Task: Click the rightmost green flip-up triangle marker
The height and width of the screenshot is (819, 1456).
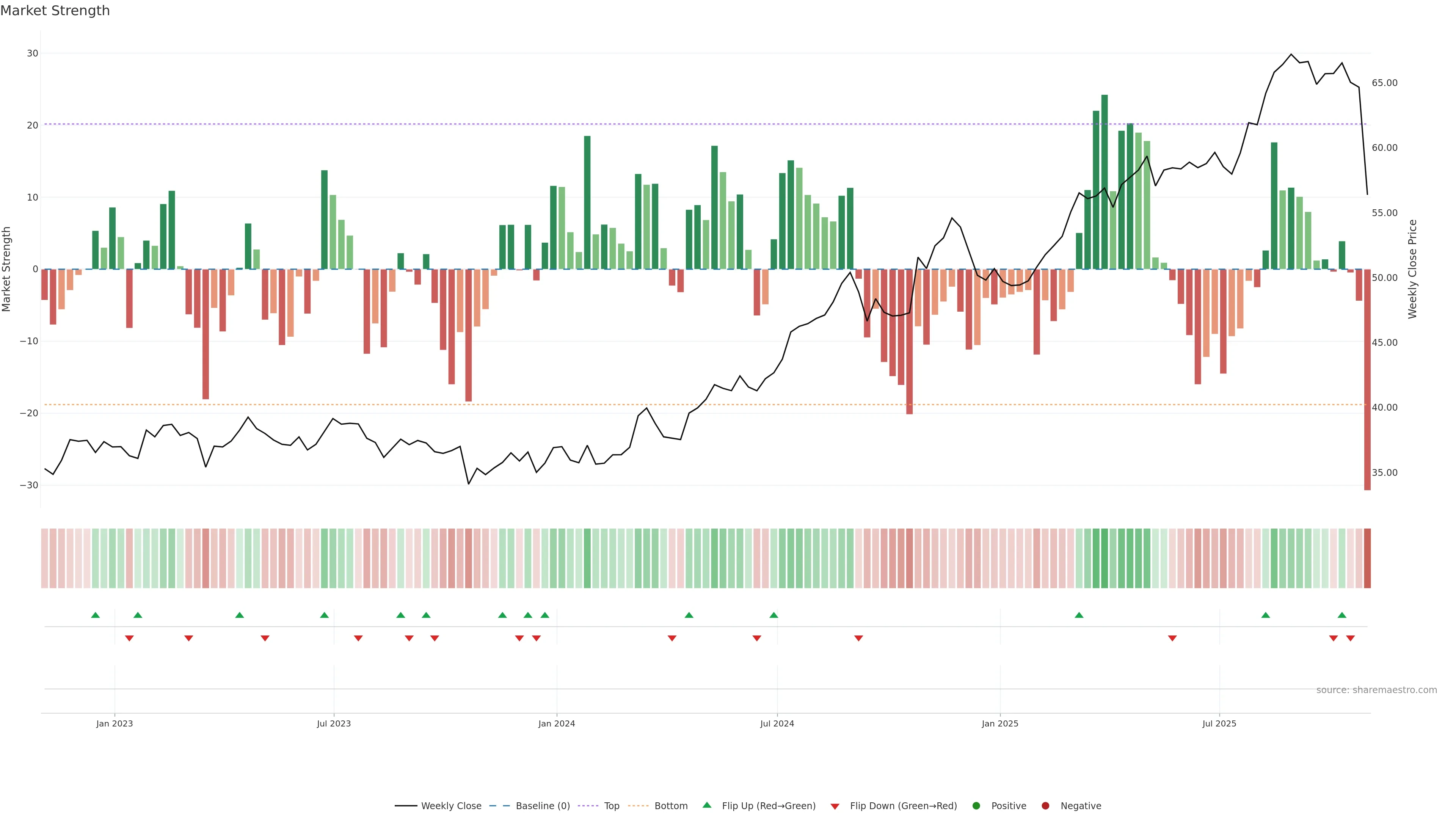Action: click(1342, 615)
